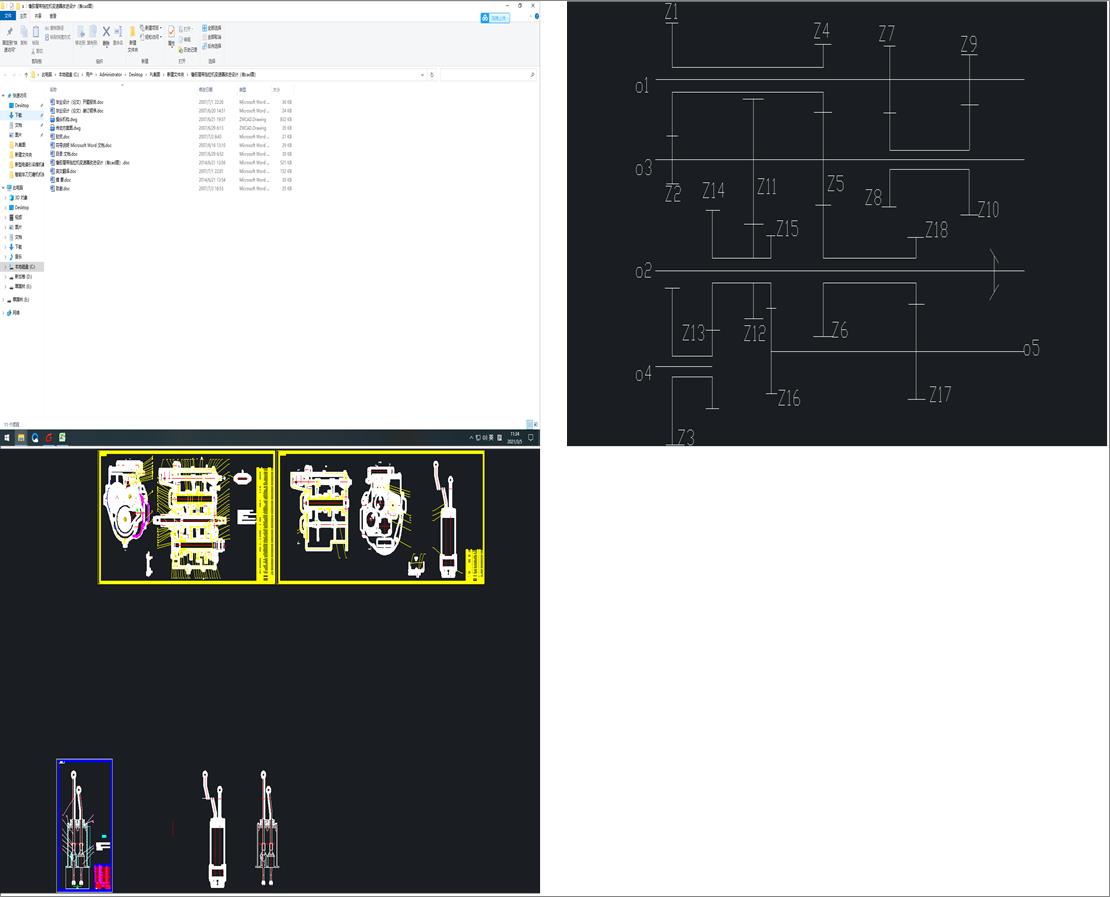Expand the 3D Objects tree node
1110x897 pixels.
[6, 198]
